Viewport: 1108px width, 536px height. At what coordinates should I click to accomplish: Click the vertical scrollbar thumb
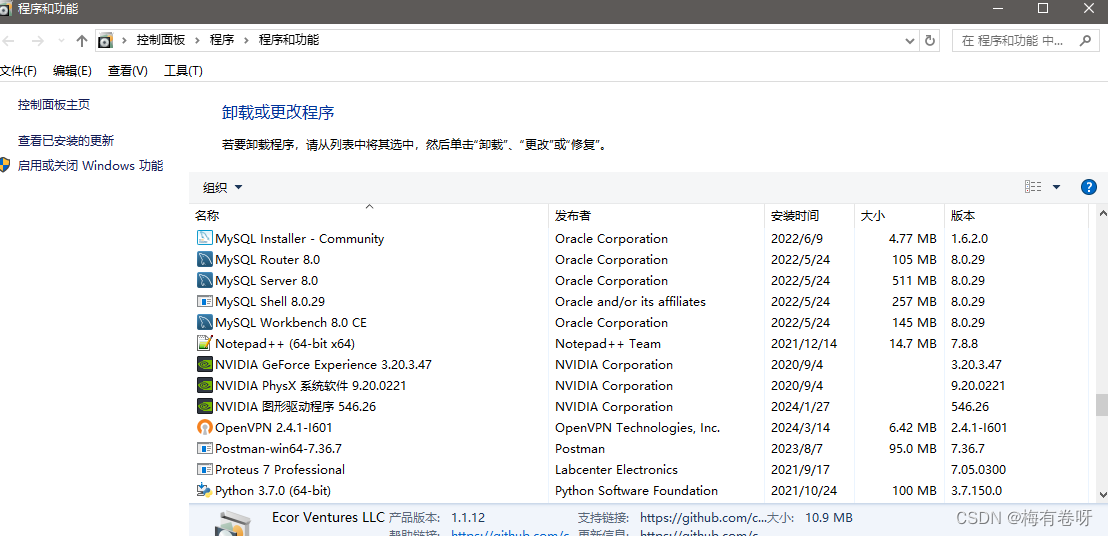[1101, 405]
